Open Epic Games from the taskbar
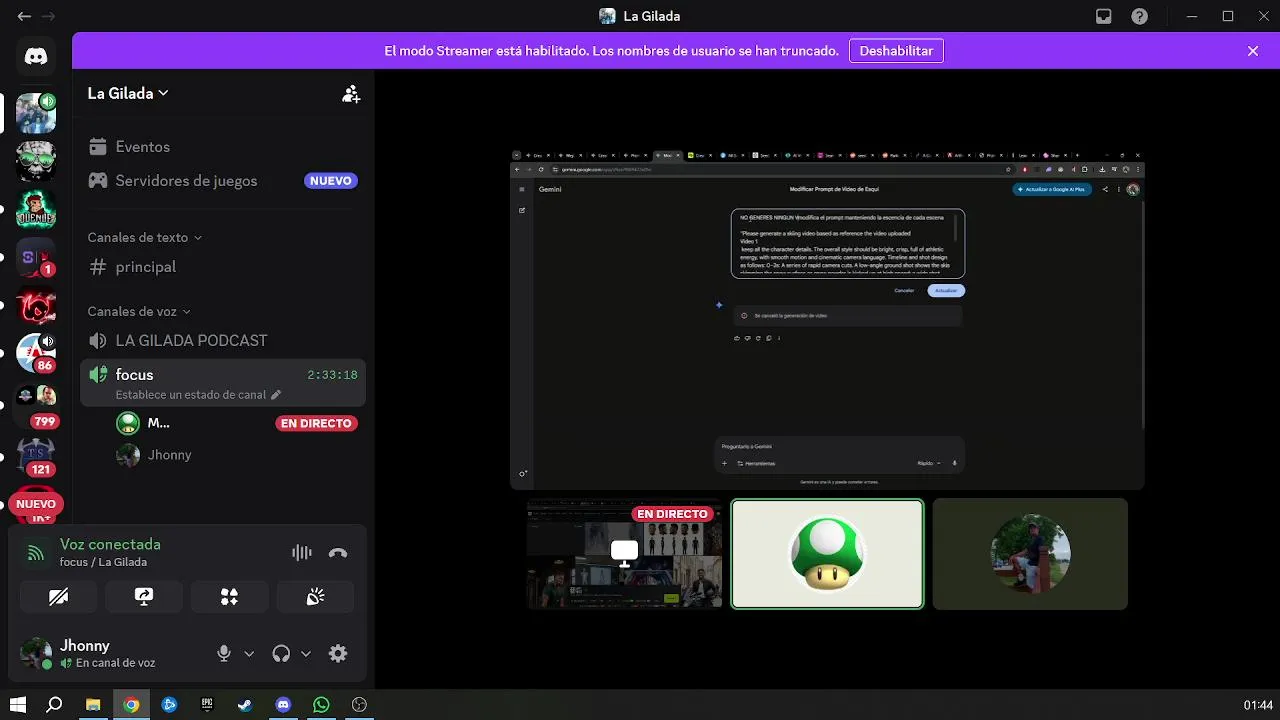The width and height of the screenshot is (1280, 720). [207, 705]
